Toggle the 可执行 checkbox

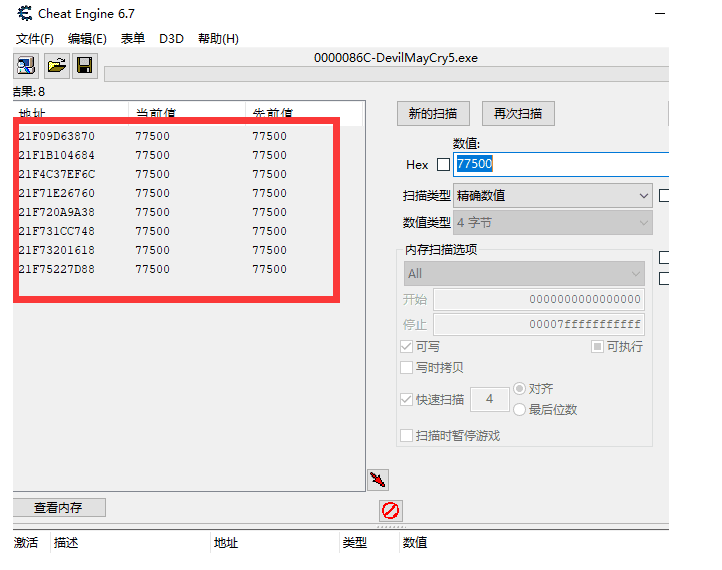tap(597, 346)
